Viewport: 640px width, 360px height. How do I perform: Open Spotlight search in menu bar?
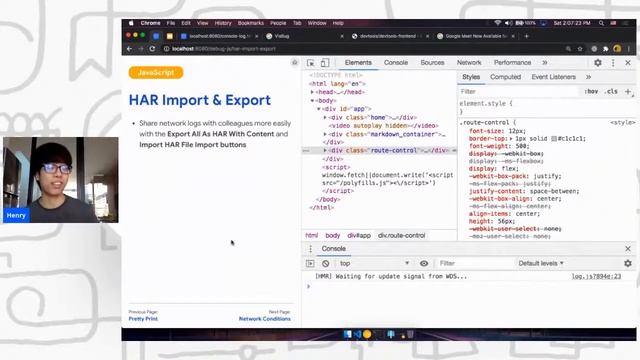[x=601, y=23]
